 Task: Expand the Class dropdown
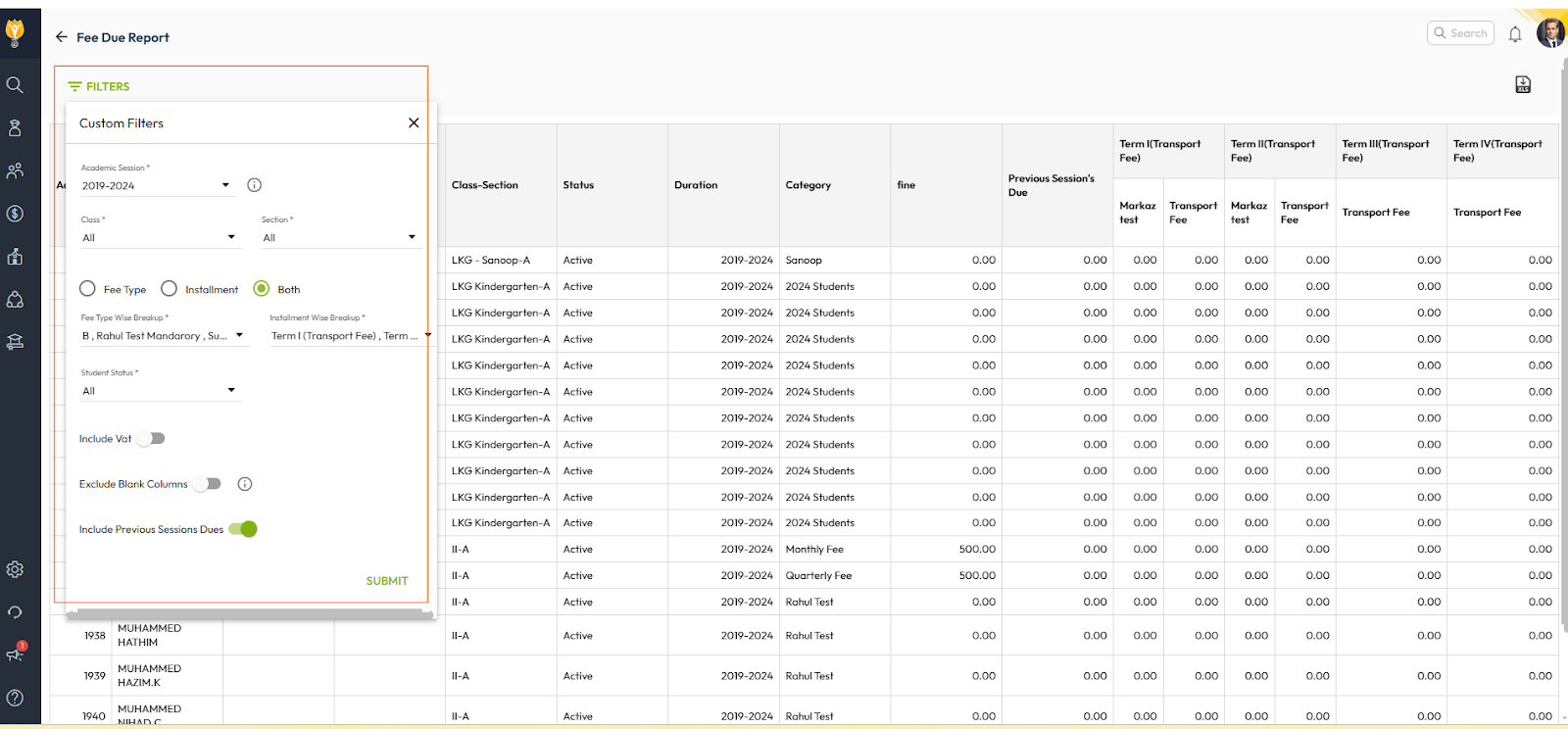click(159, 237)
